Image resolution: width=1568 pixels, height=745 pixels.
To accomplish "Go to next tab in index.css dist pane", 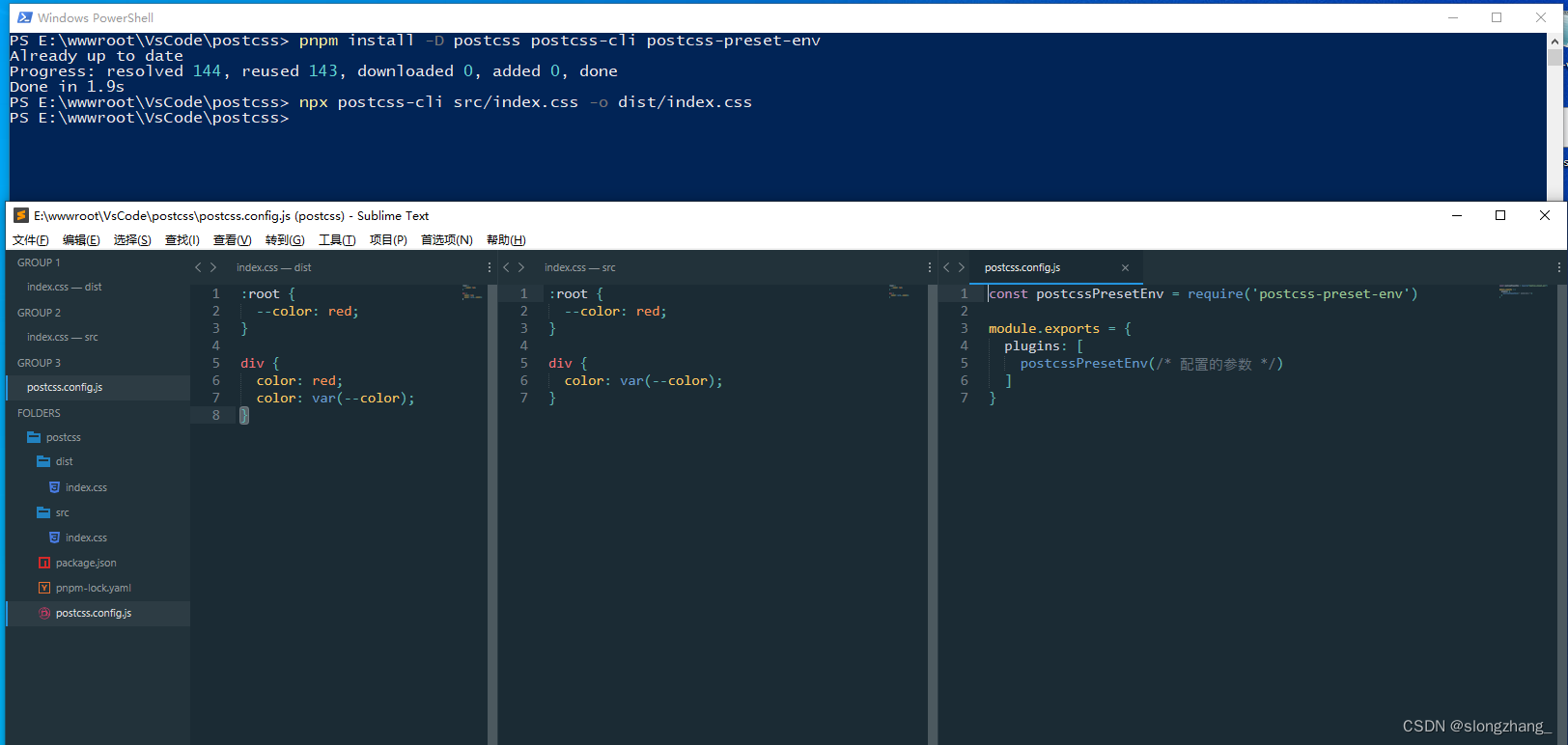I will [213, 267].
